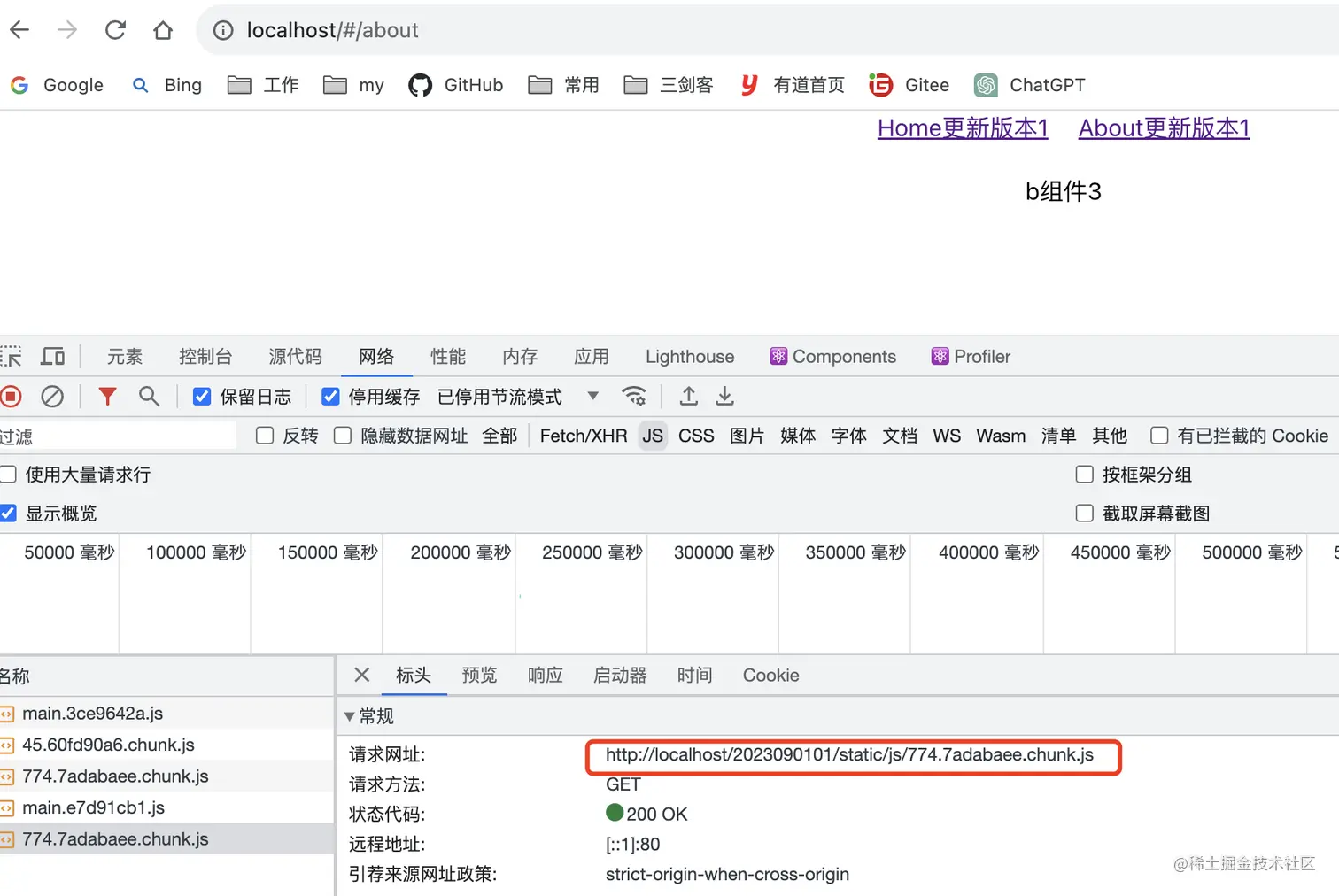Enable the 隐藏数据网址 checkbox
The height and width of the screenshot is (896, 1339).
[343, 436]
